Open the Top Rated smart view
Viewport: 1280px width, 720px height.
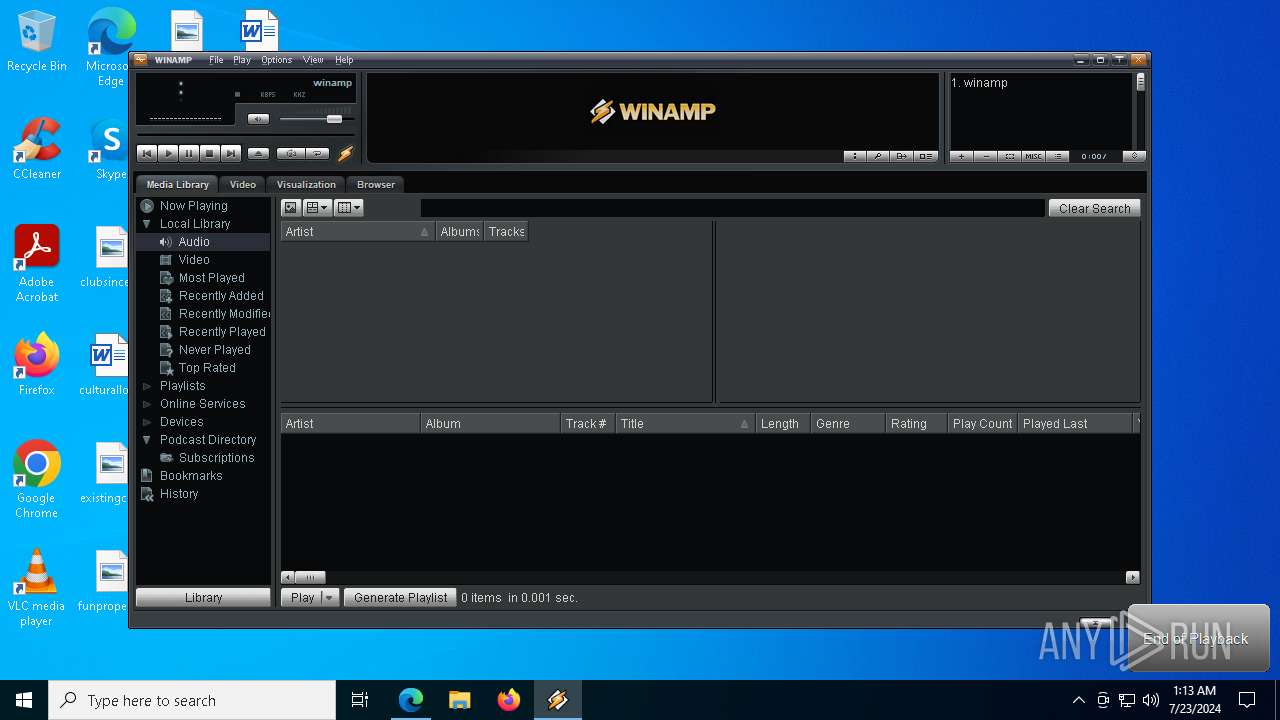click(x=207, y=368)
